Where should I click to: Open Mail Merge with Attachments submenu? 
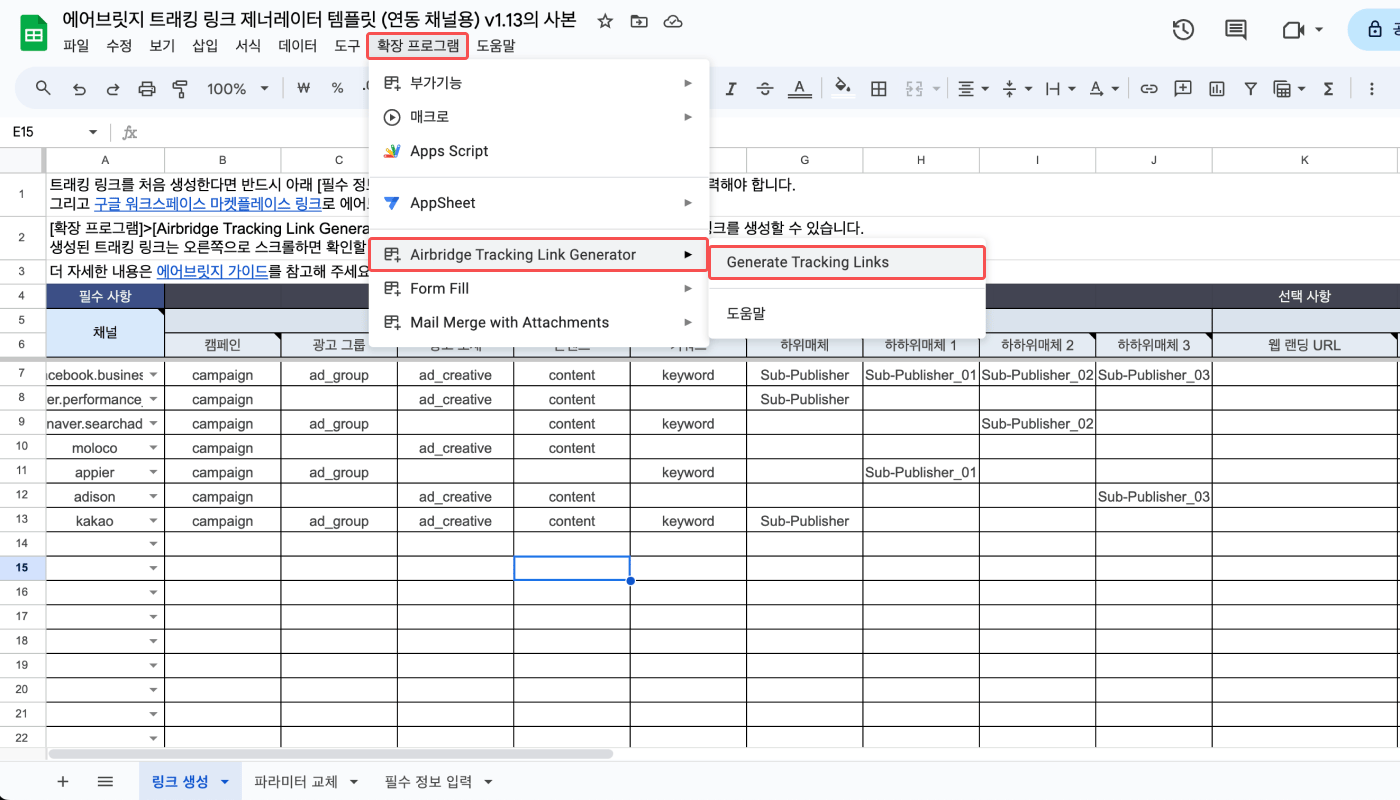[539, 322]
